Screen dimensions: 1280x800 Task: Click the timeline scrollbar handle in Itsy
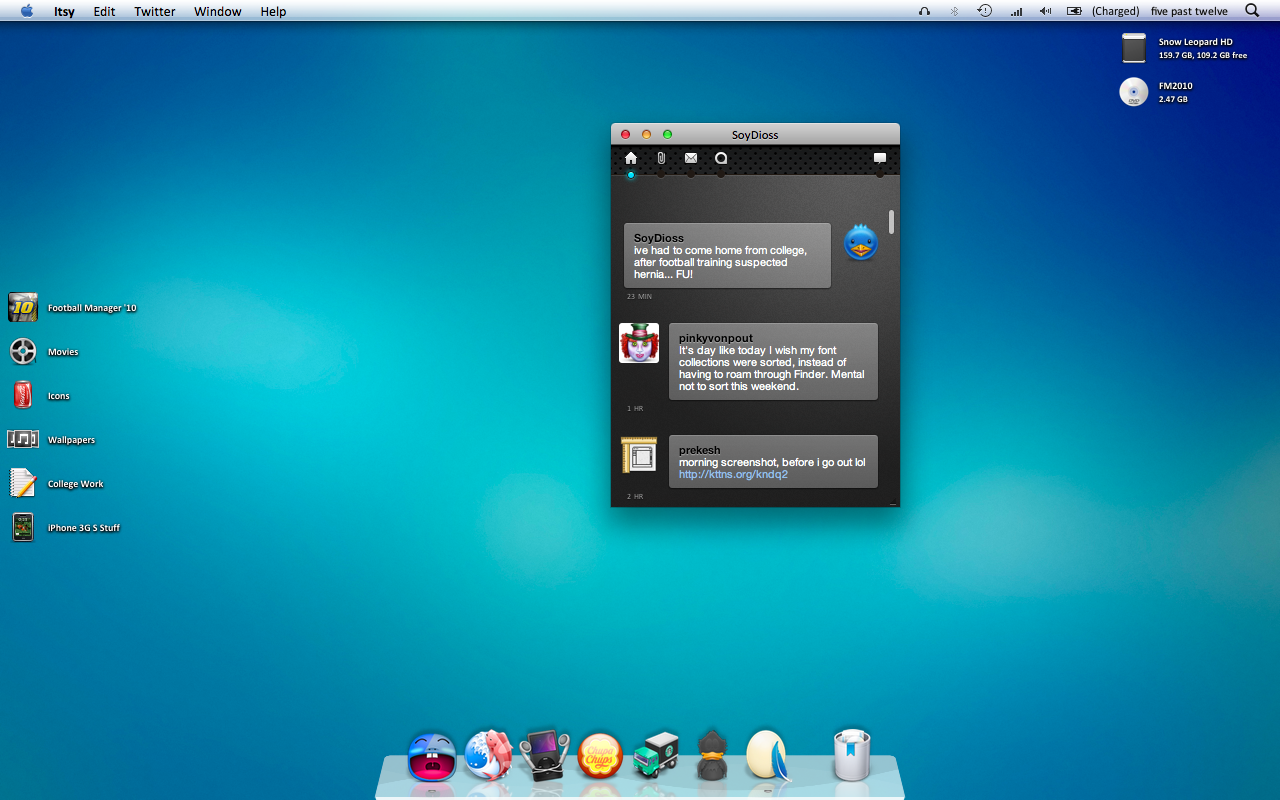pyautogui.click(x=892, y=222)
